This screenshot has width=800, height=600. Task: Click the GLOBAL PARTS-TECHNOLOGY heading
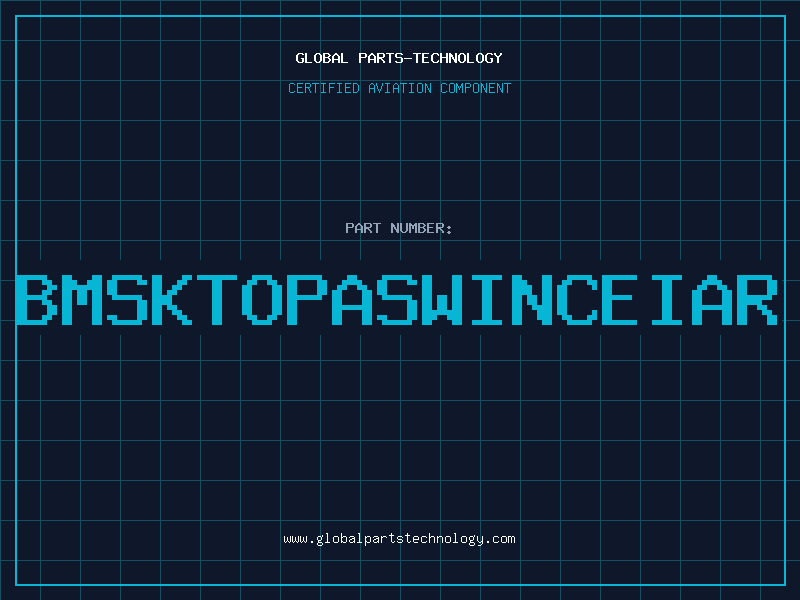(x=399, y=58)
